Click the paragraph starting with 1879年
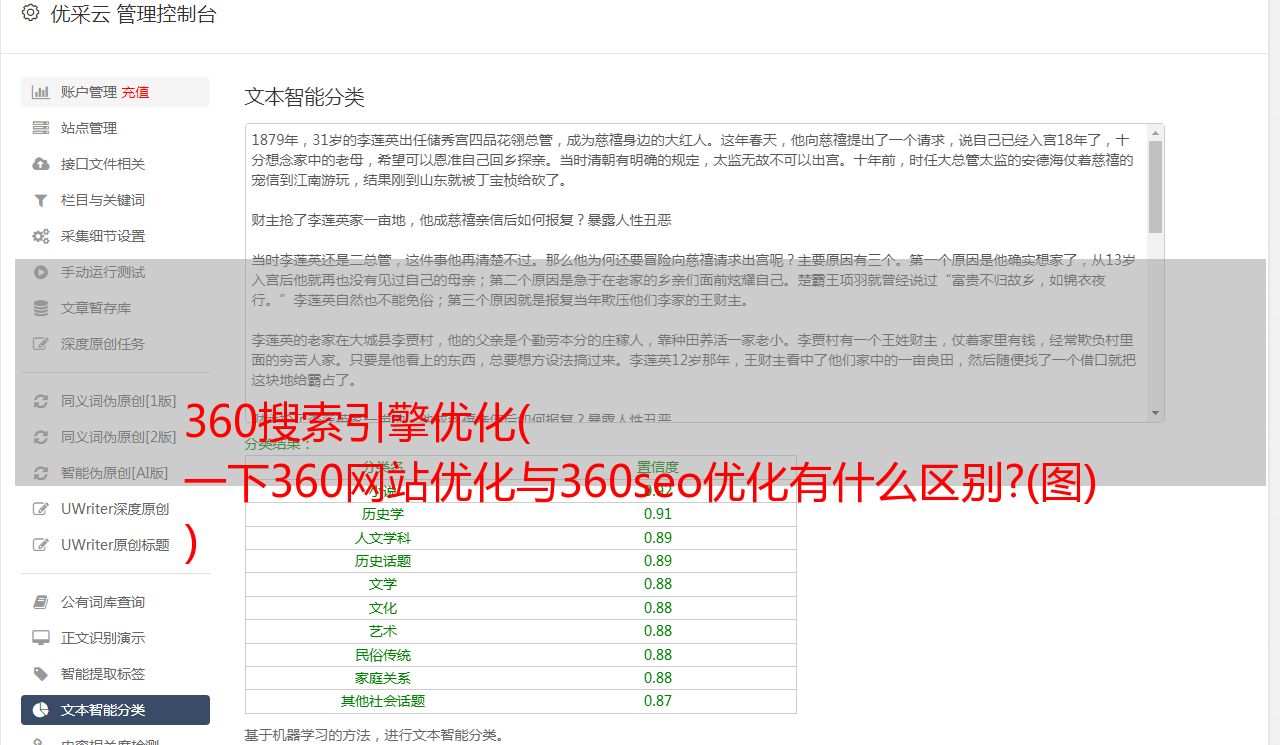 pyautogui.click(x=693, y=160)
